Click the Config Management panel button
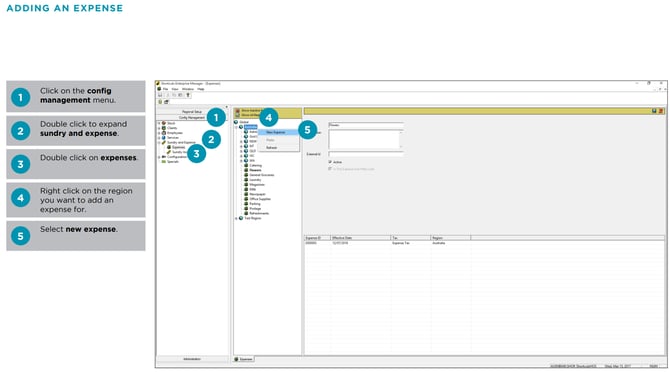The width and height of the screenshot is (670, 373). click(x=192, y=117)
